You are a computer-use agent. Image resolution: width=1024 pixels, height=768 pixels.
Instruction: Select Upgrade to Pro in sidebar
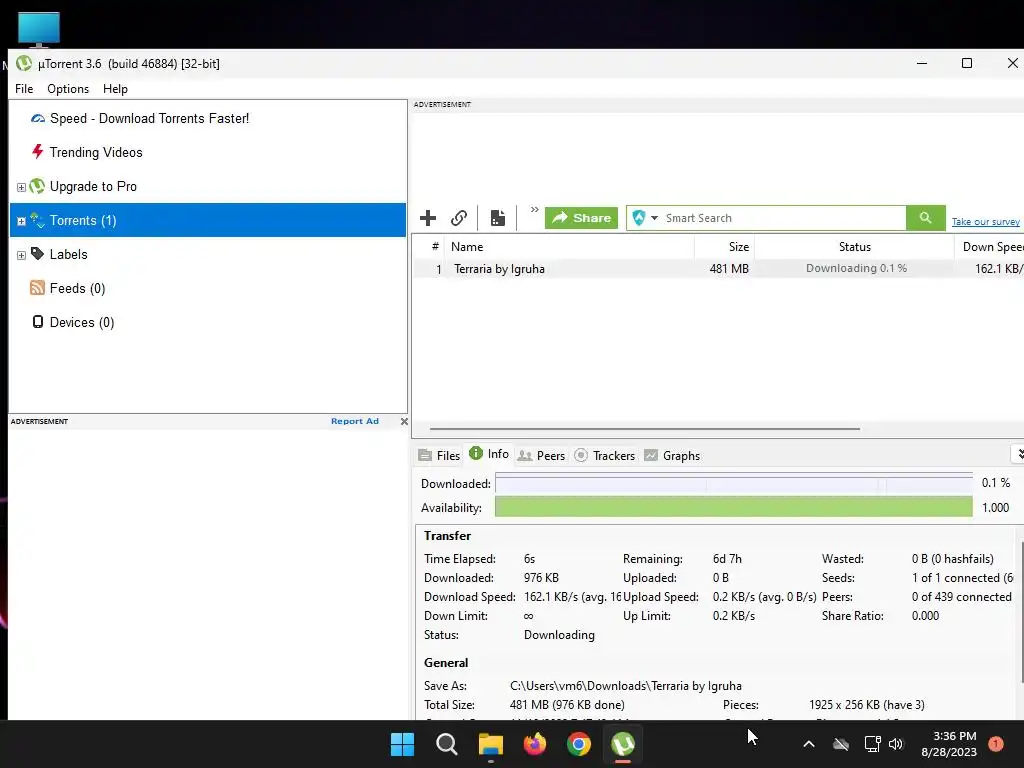(93, 186)
